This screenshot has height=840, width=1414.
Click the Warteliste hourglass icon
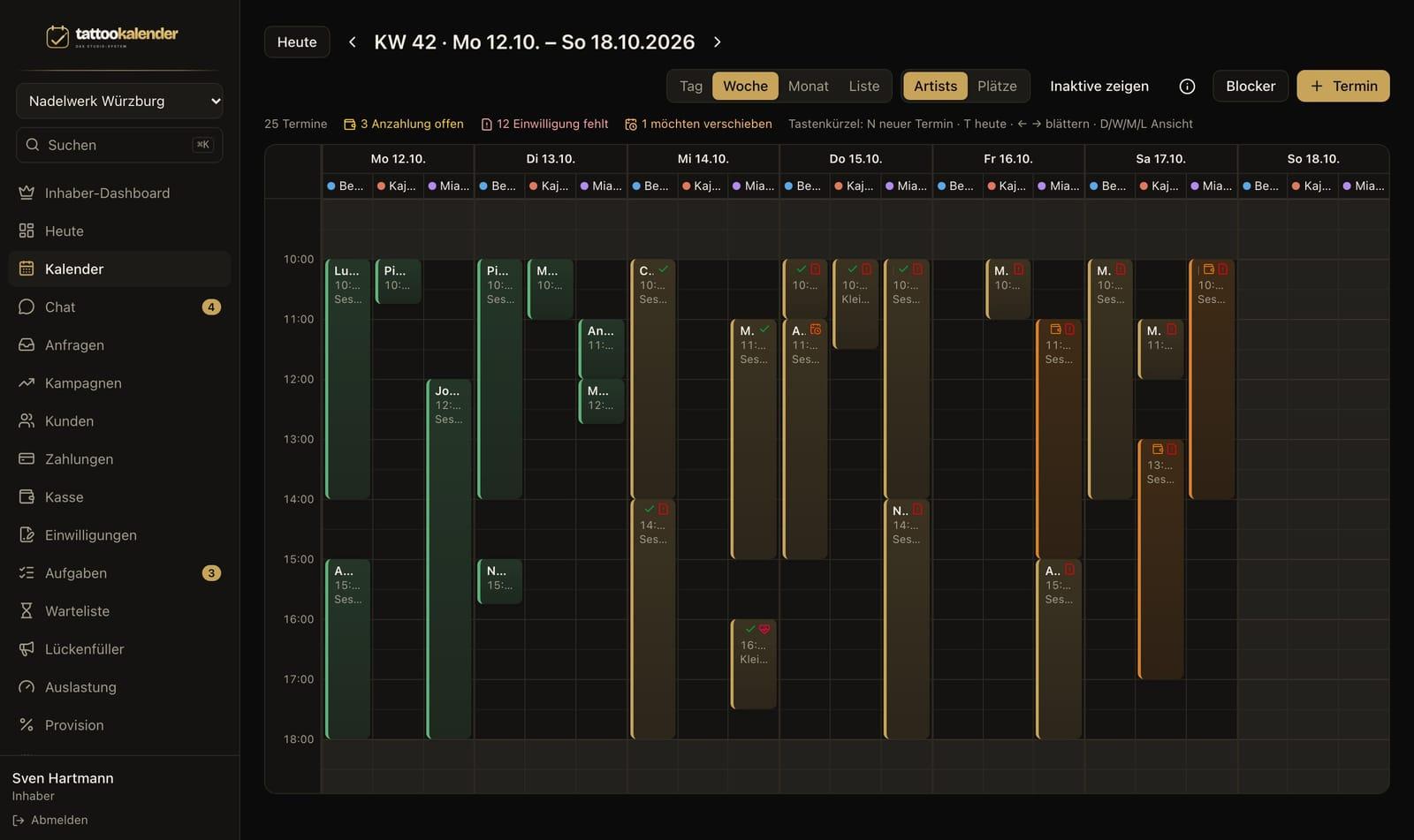coord(27,610)
